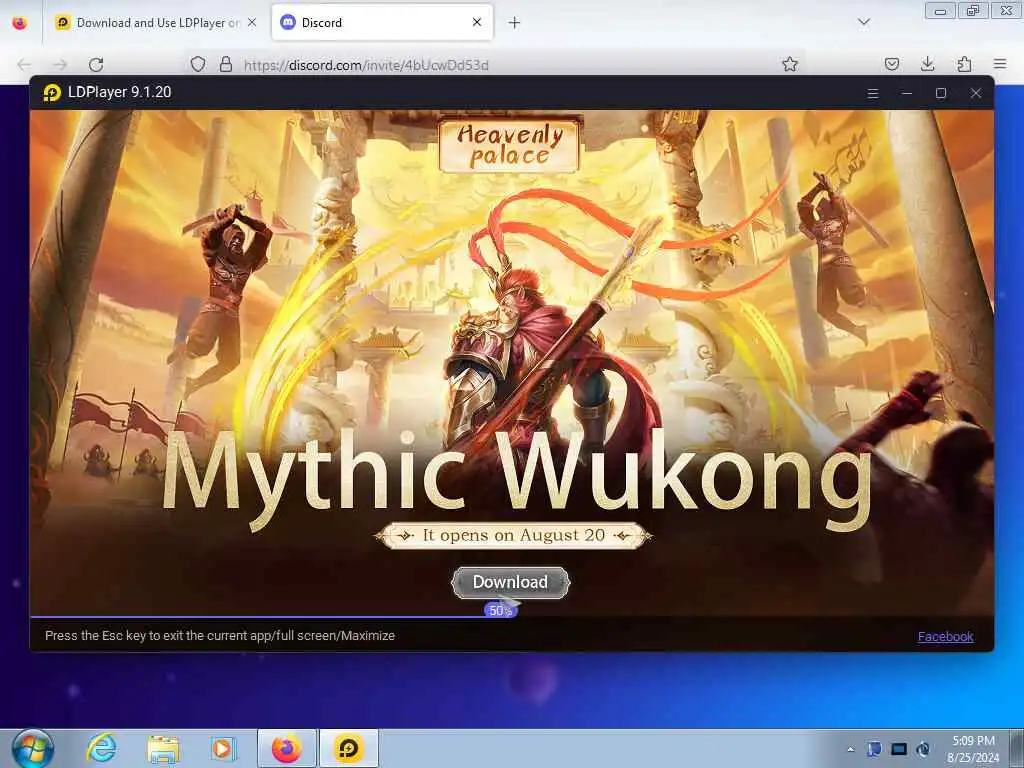Click the tracking protection shield icon
Screen dimensions: 1024x768
coord(198,64)
